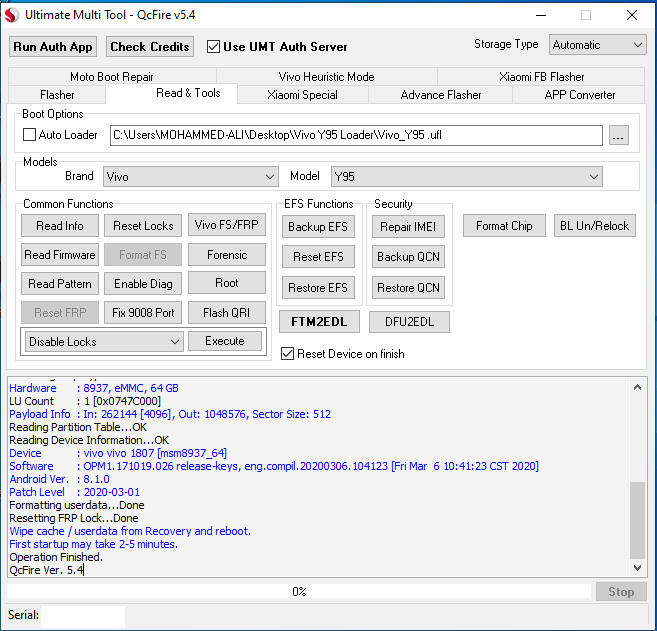
Task: Click the log scrollbar down arrow
Action: click(x=637, y=568)
